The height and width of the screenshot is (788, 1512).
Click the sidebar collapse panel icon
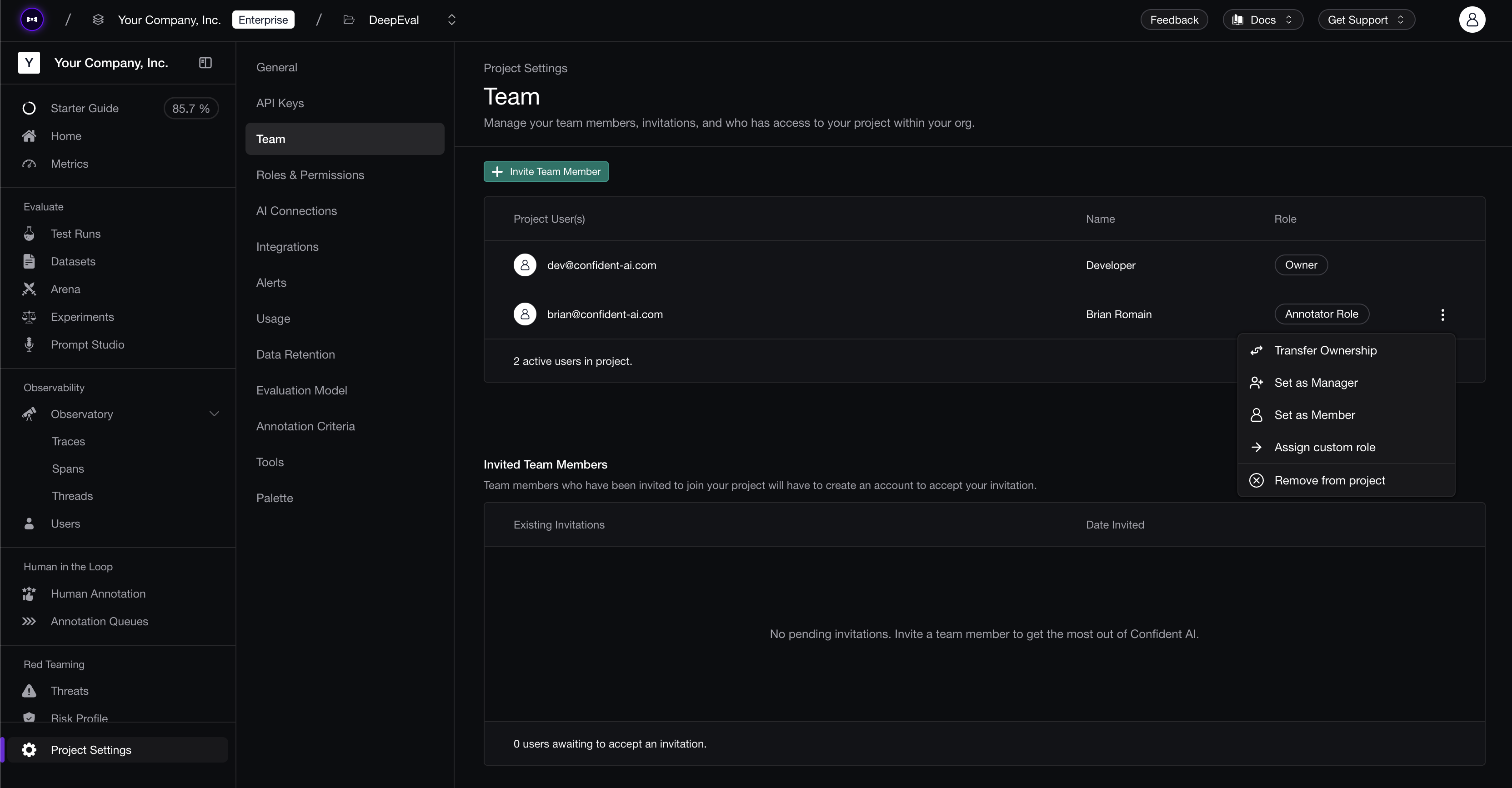[x=205, y=63]
